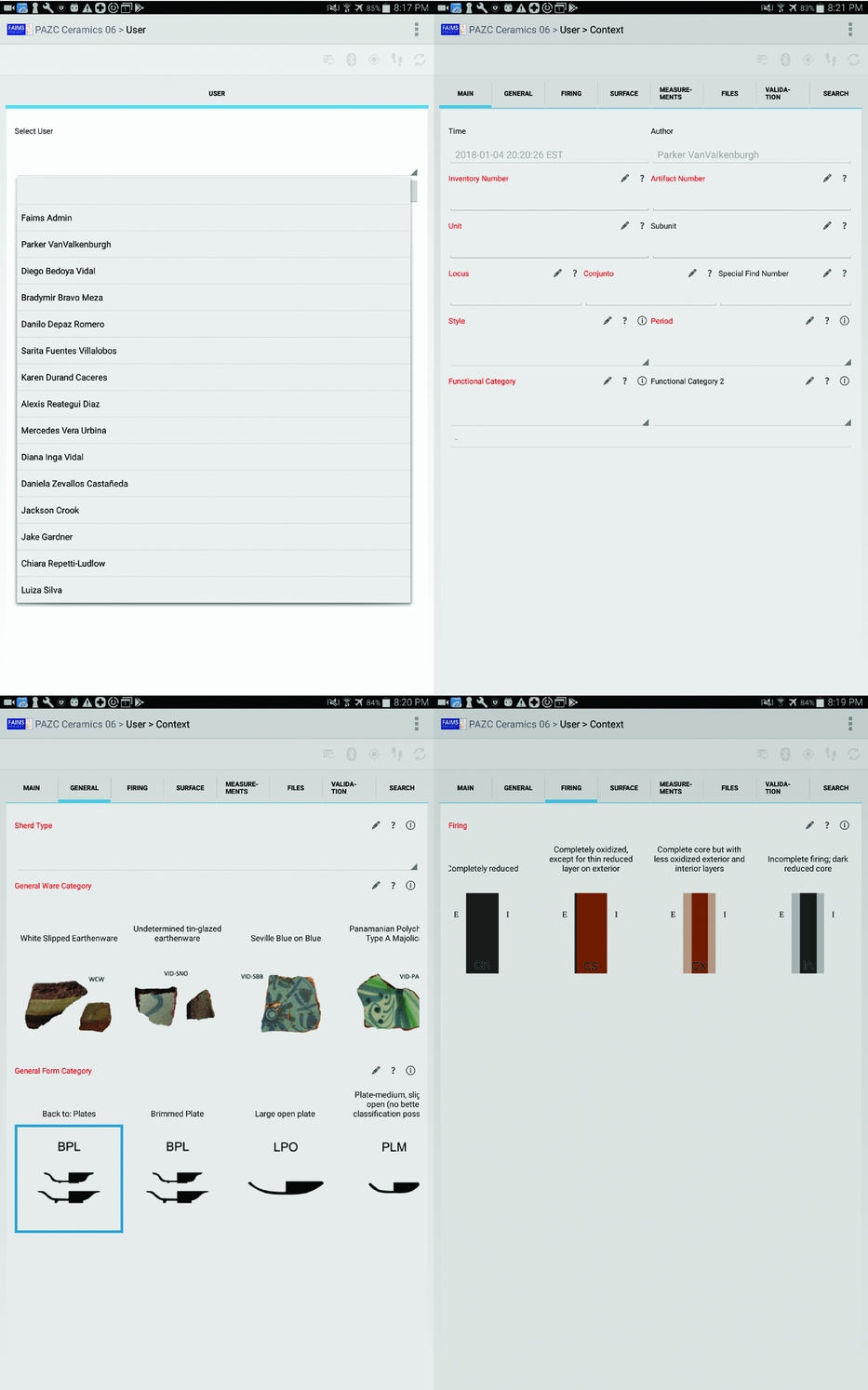Click the pencil icon beside Inventory Number
Image resolution: width=868 pixels, height=1390 pixels.
[x=624, y=179]
